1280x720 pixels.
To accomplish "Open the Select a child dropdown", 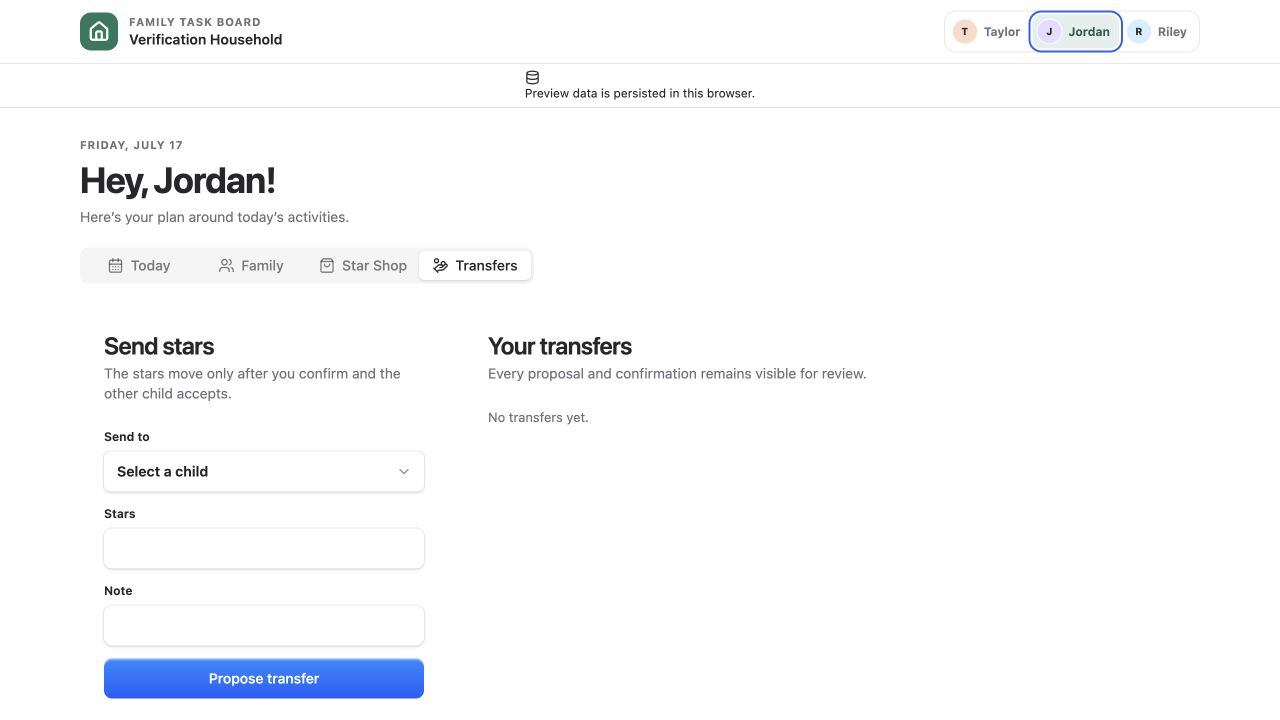I will tap(264, 471).
